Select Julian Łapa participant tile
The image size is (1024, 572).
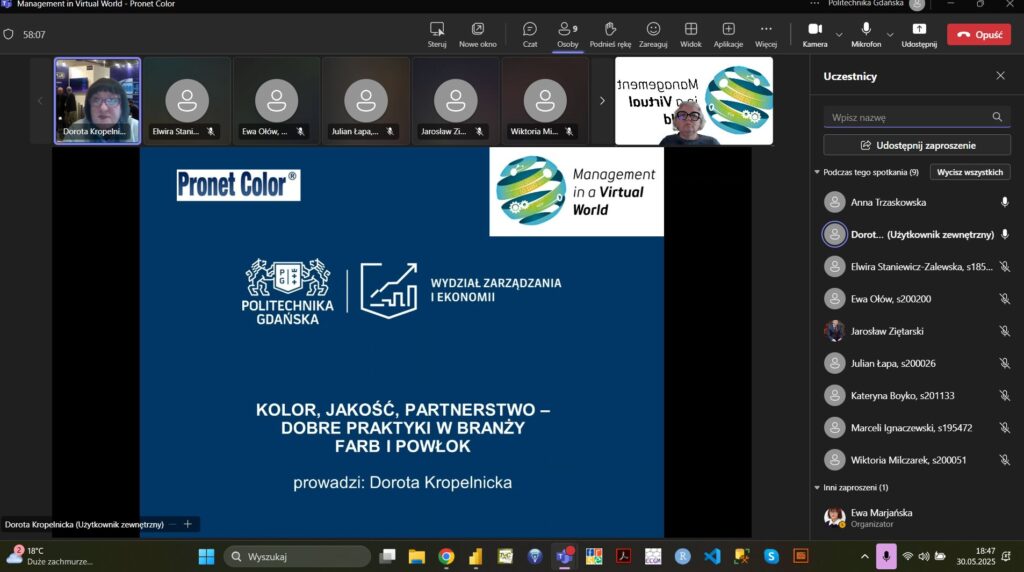pyautogui.click(x=366, y=101)
